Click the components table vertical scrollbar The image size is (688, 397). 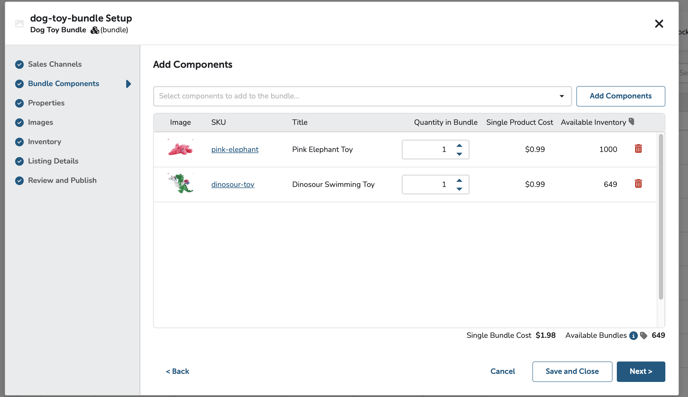click(661, 217)
